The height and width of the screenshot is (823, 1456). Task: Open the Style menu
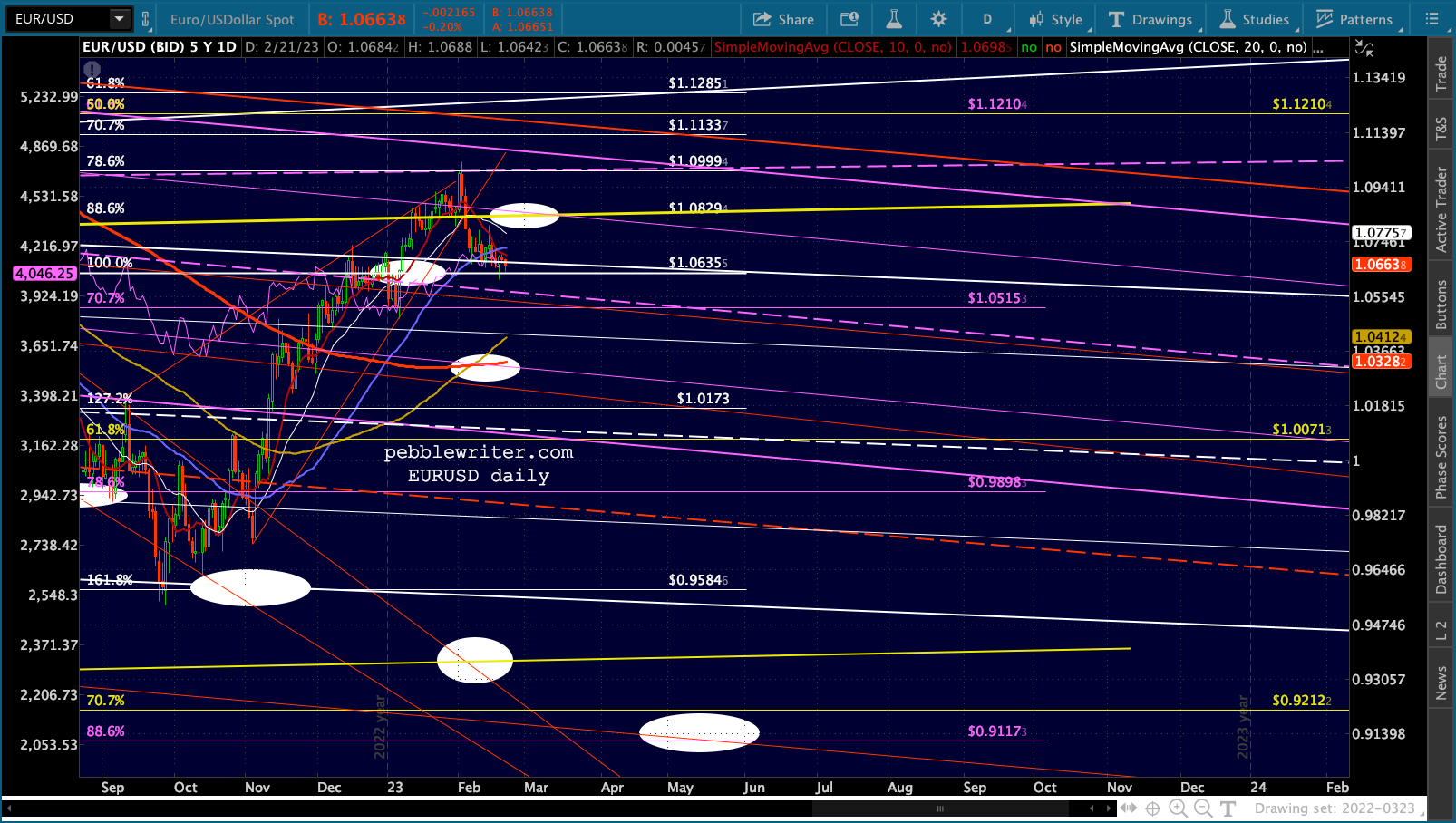click(x=1056, y=19)
